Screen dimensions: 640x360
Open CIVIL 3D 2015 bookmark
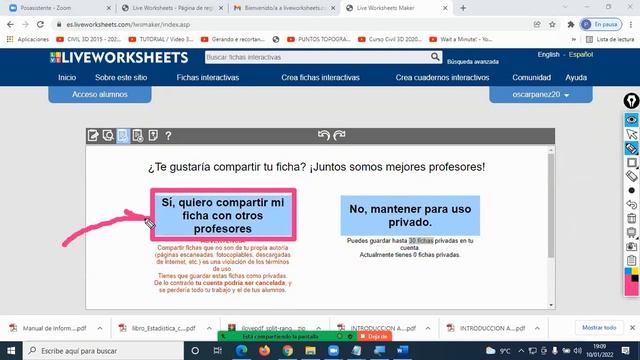(x=88, y=39)
